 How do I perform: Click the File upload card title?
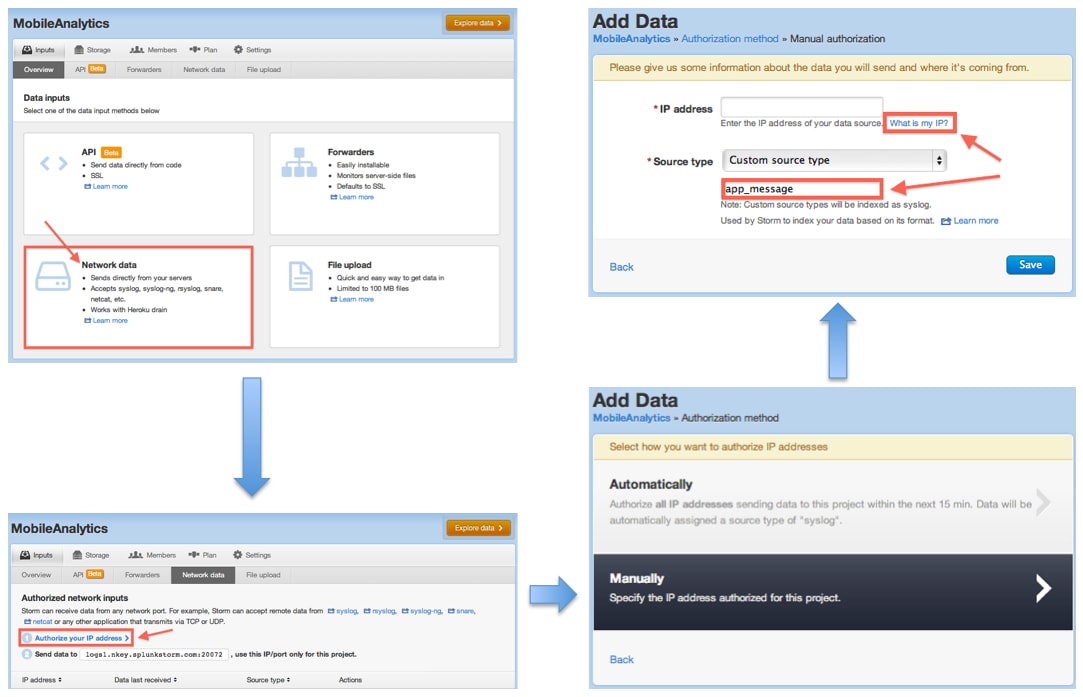click(349, 265)
